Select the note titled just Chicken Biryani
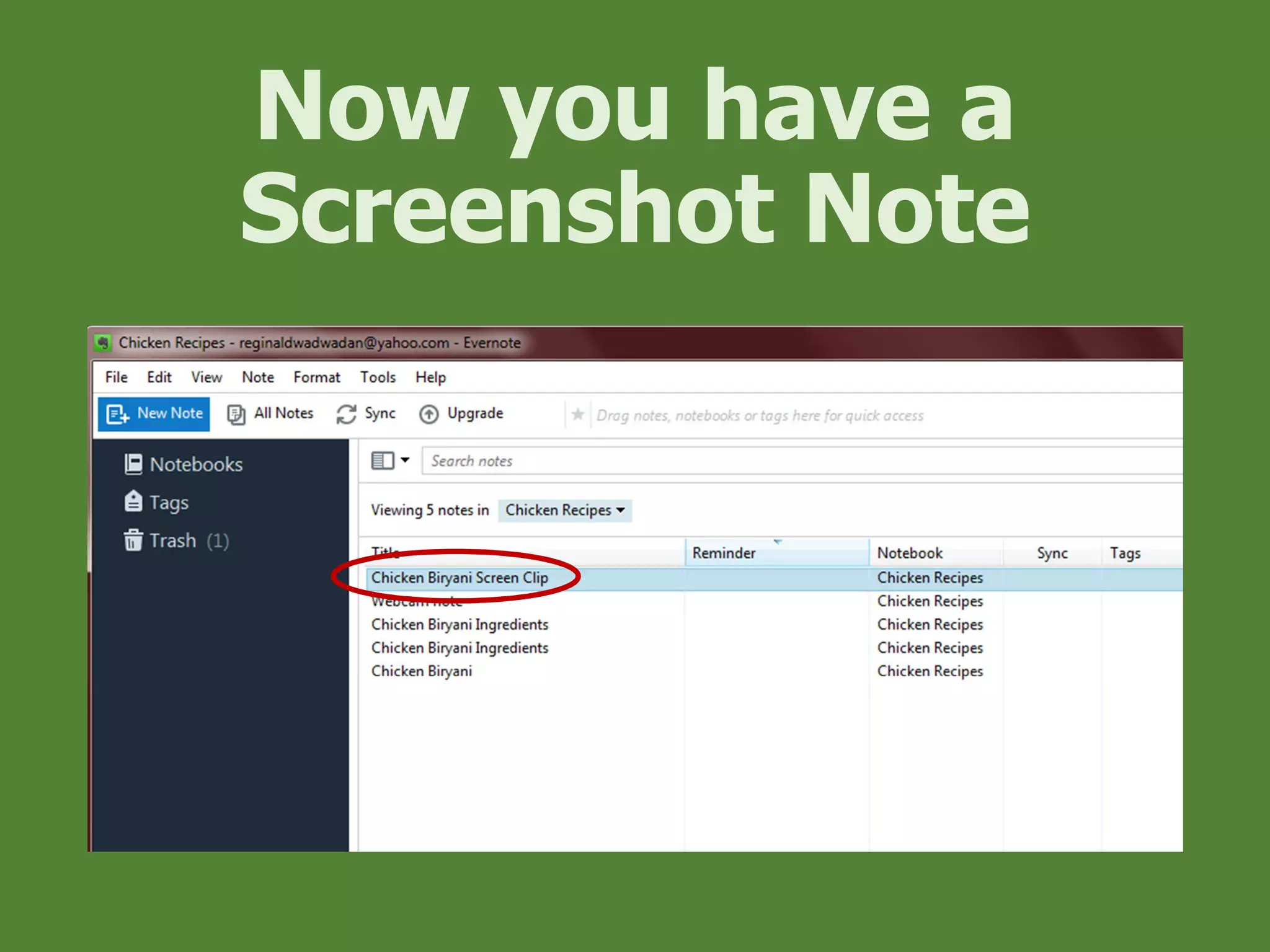The height and width of the screenshot is (952, 1270). point(422,671)
